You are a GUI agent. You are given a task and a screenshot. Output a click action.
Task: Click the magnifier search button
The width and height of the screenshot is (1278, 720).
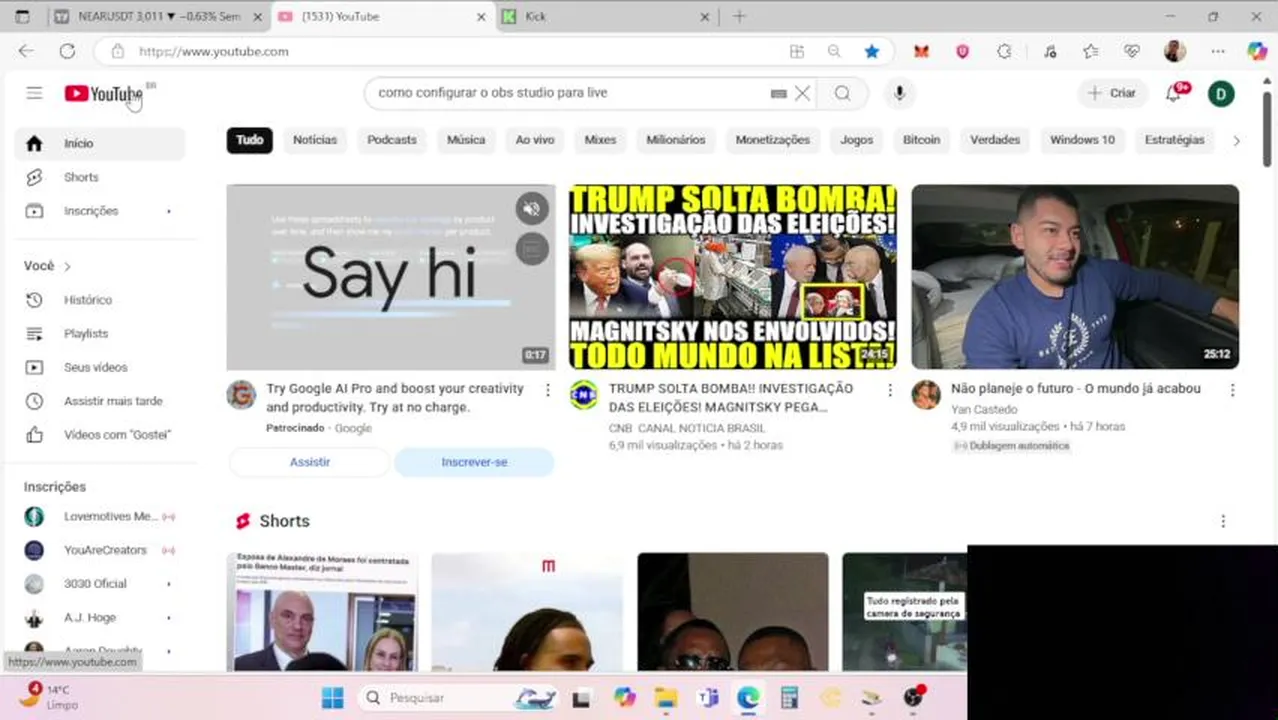coord(842,93)
